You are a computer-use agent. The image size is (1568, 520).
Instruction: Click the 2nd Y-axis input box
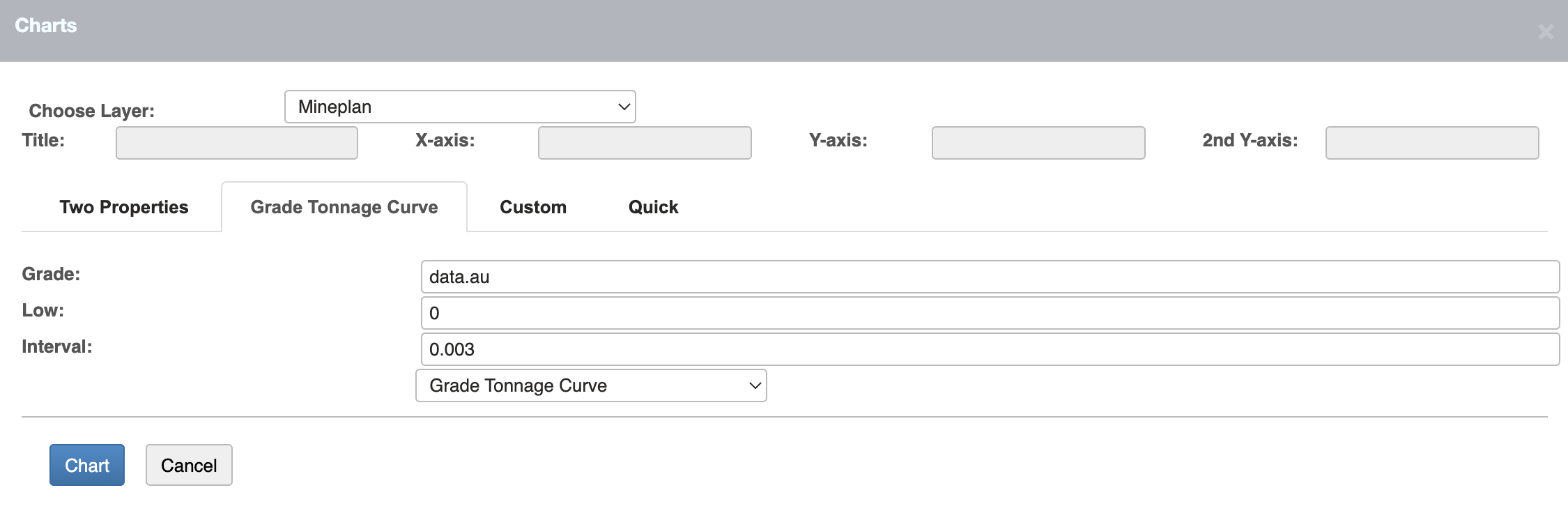tap(1432, 143)
